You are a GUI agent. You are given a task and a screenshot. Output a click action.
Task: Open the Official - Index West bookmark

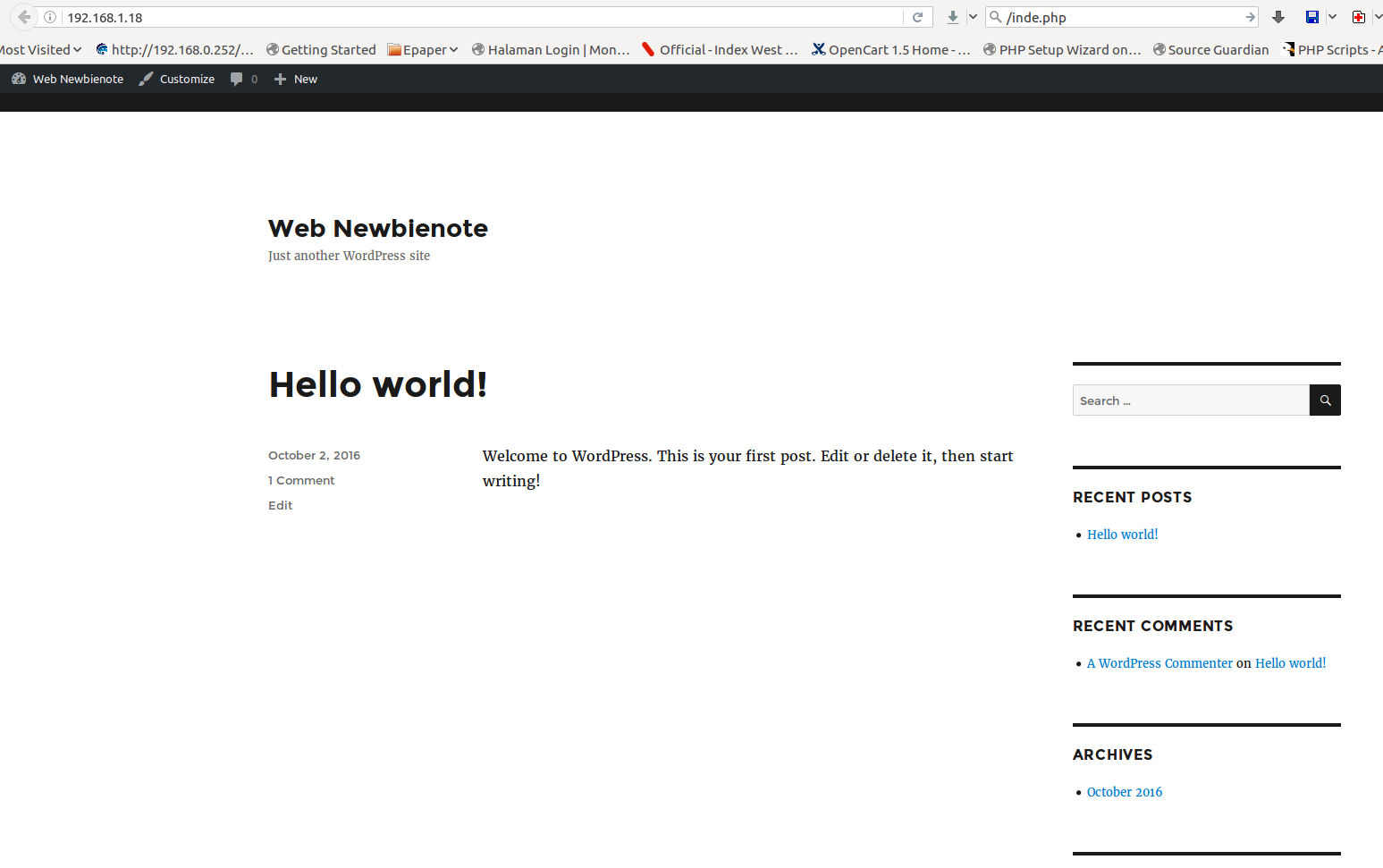(720, 50)
